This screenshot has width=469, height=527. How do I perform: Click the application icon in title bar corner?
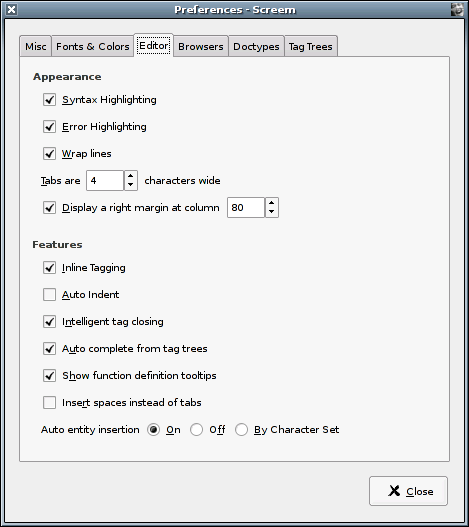coord(457,9)
